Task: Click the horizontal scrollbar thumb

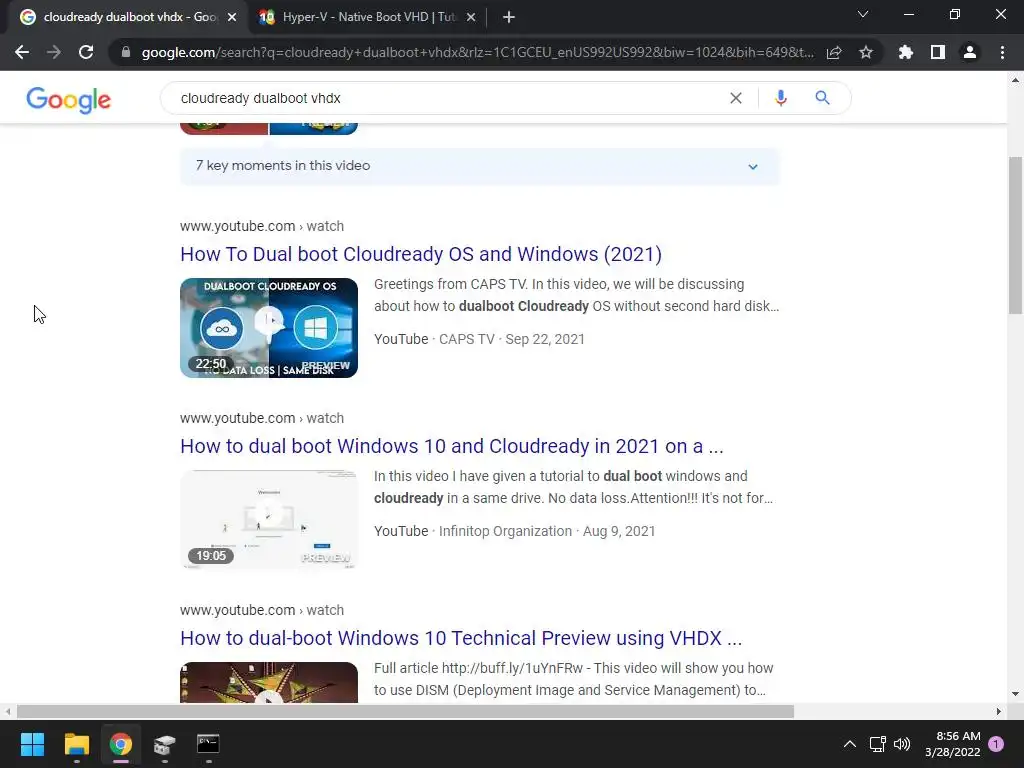Action: (x=405, y=711)
